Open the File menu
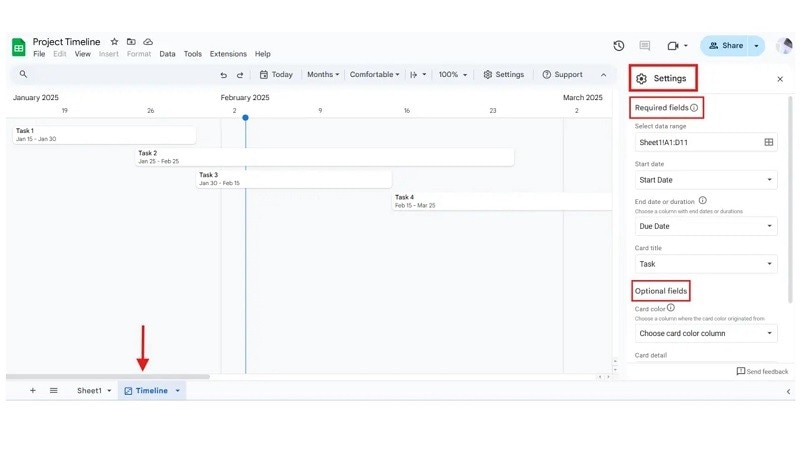800x450 pixels. click(39, 54)
